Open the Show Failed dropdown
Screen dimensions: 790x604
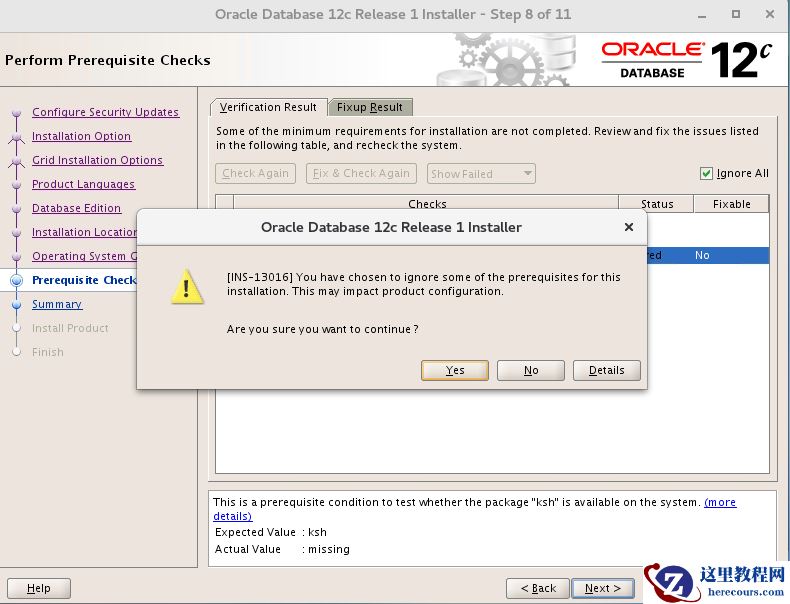481,174
